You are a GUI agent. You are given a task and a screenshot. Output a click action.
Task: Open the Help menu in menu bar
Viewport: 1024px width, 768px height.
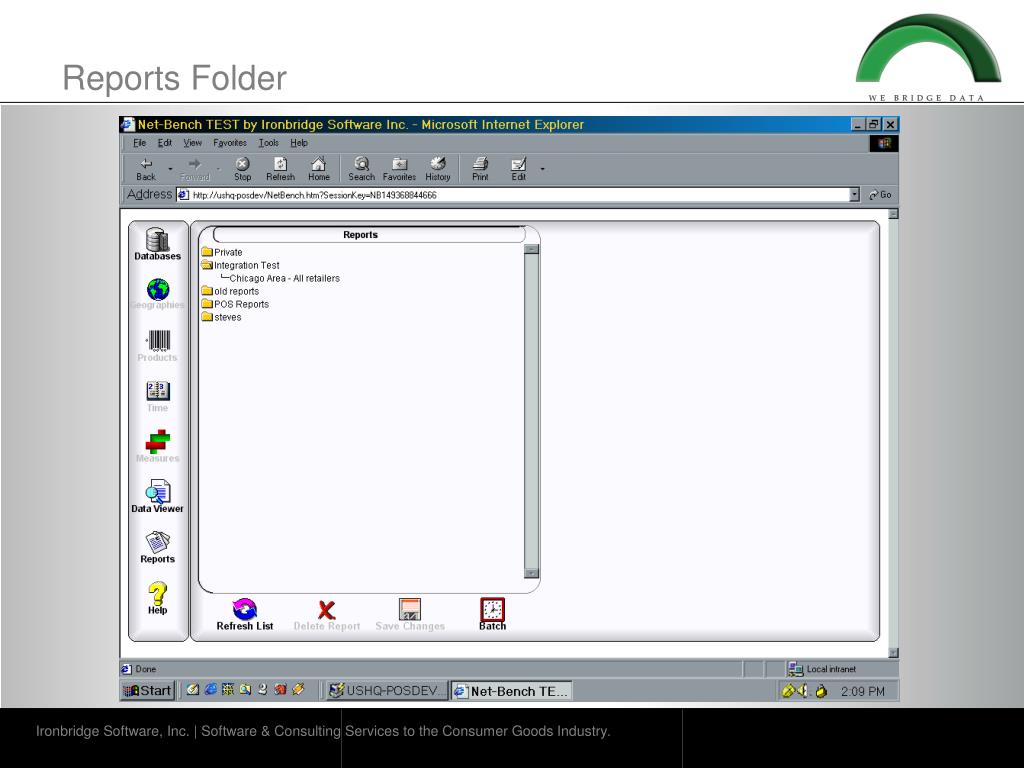pos(299,143)
